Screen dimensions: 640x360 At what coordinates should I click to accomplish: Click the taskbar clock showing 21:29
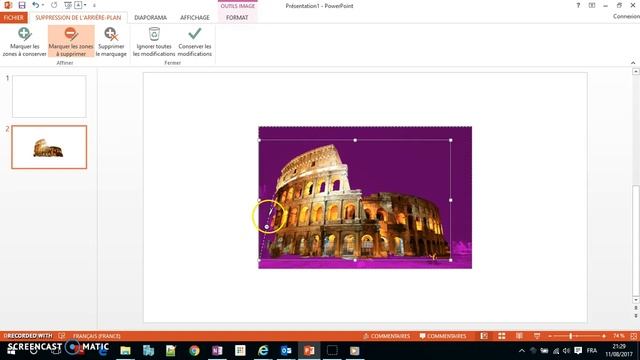[x=619, y=351]
